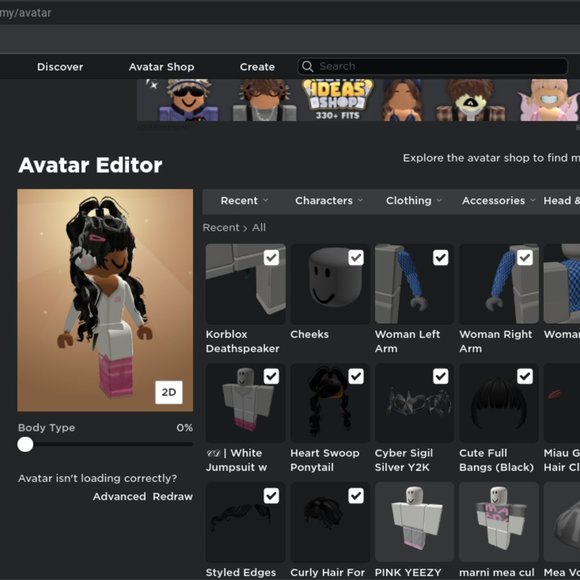Click the All breadcrumb link
The image size is (580, 580).
259,227
